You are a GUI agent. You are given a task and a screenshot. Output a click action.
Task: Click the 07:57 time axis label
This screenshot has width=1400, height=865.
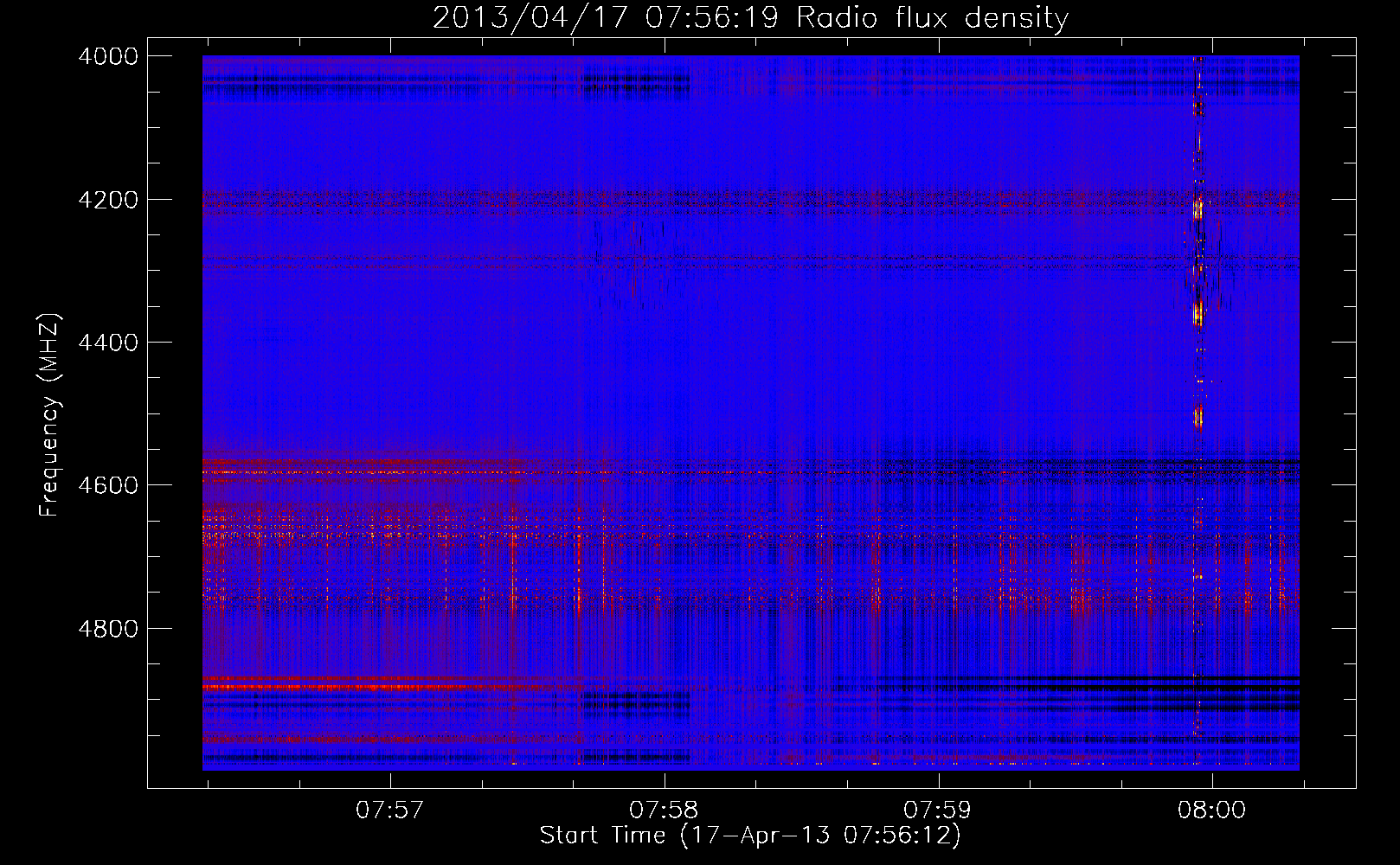tap(390, 810)
